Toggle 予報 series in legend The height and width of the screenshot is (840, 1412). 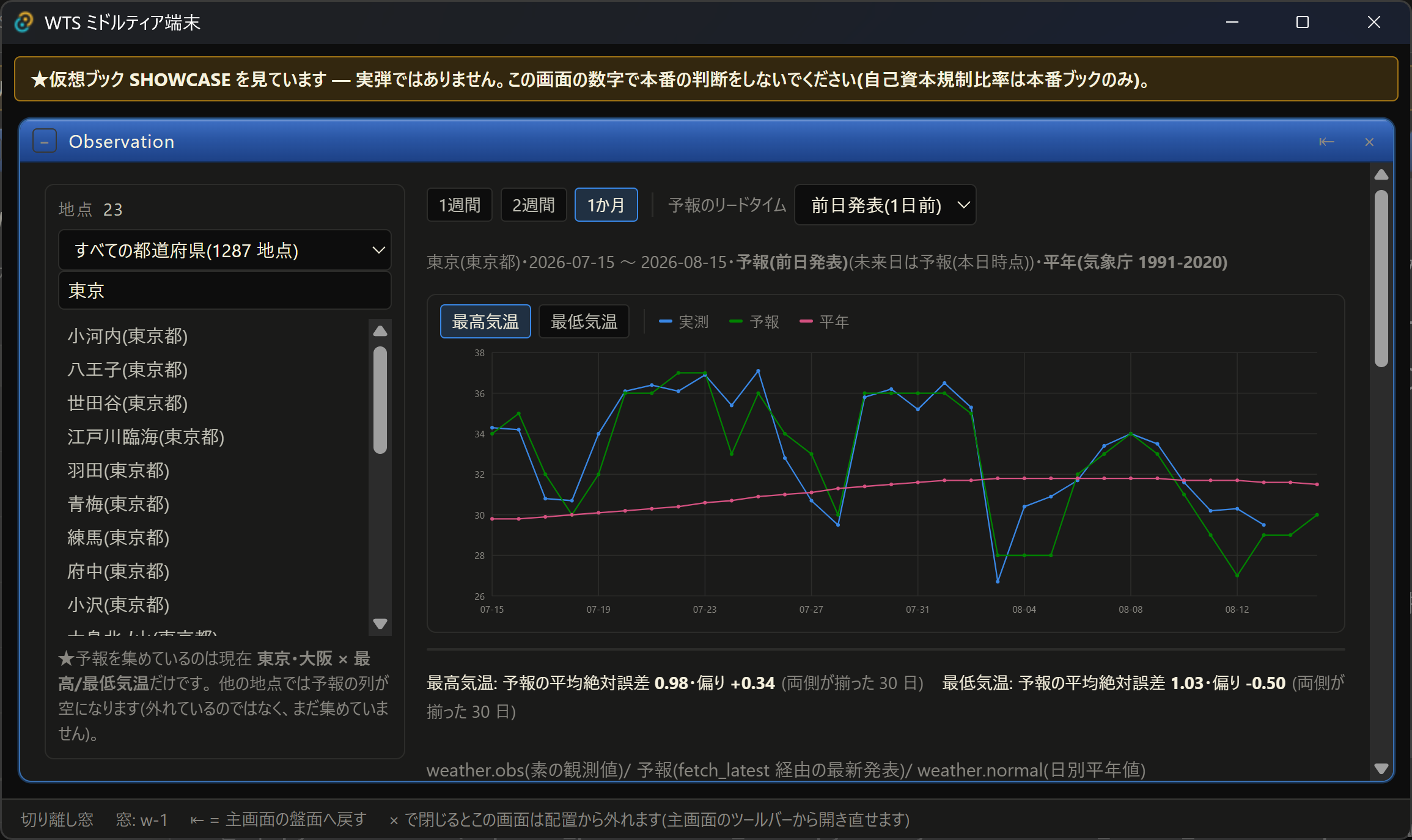(x=754, y=321)
